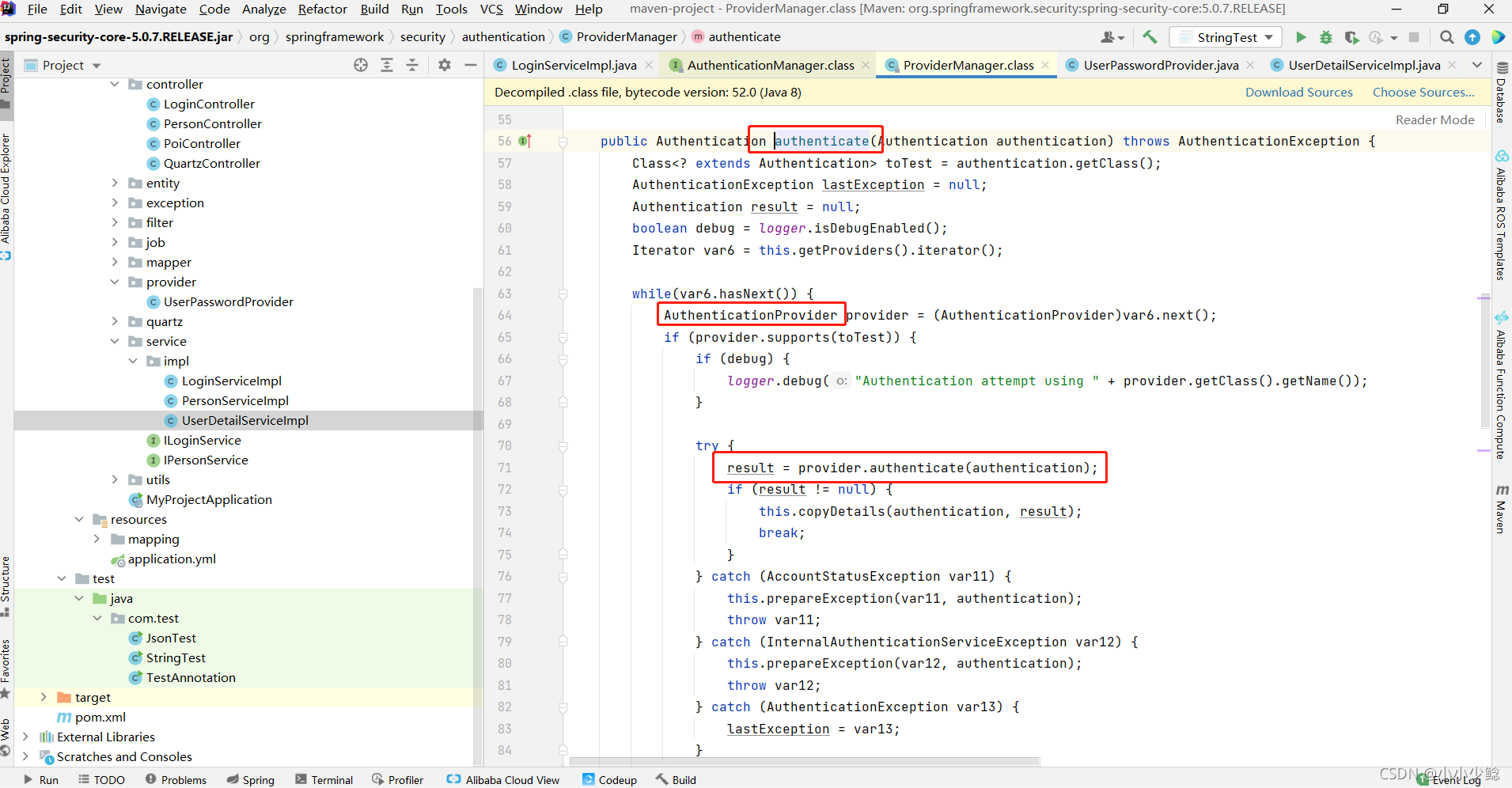The image size is (1512, 788).
Task: Switch to AuthenticationManager.class tab
Action: (x=771, y=65)
